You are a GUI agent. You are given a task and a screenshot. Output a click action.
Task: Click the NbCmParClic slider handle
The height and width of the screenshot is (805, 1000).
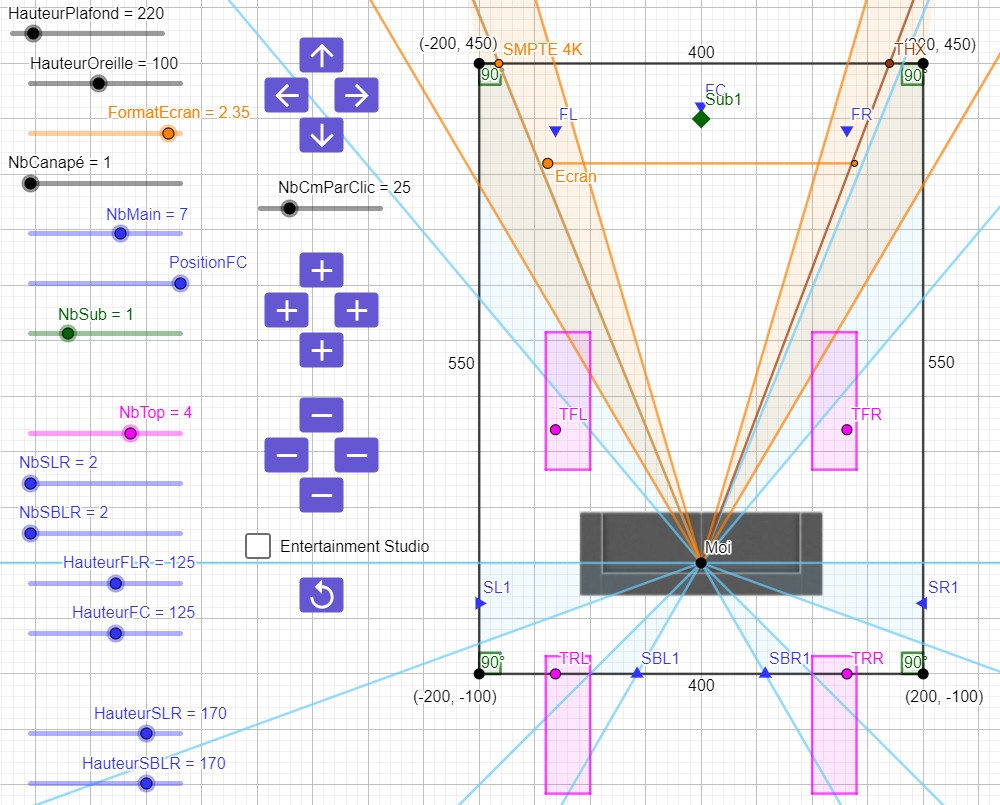289,208
